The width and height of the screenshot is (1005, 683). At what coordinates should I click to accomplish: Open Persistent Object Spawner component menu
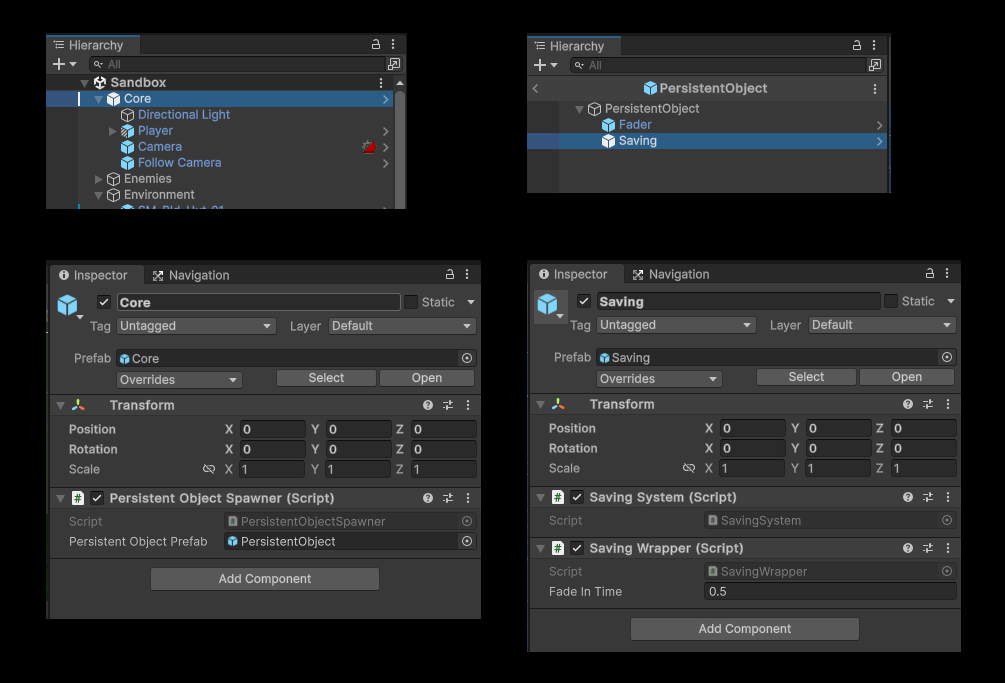pos(468,498)
